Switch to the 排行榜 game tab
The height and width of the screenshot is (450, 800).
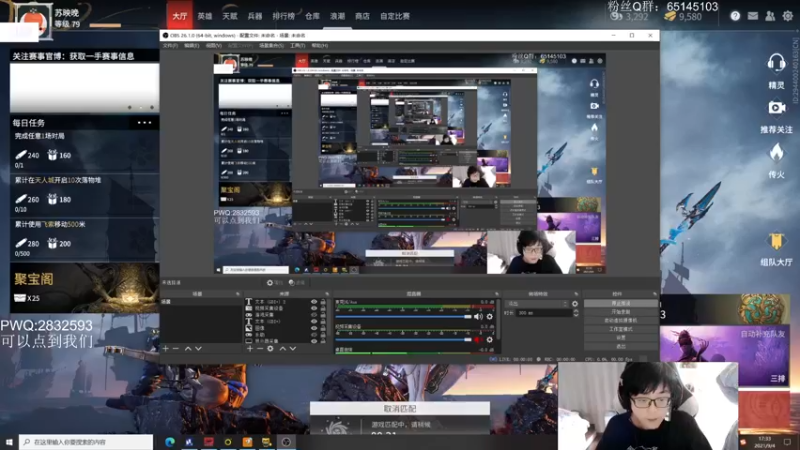click(x=284, y=16)
